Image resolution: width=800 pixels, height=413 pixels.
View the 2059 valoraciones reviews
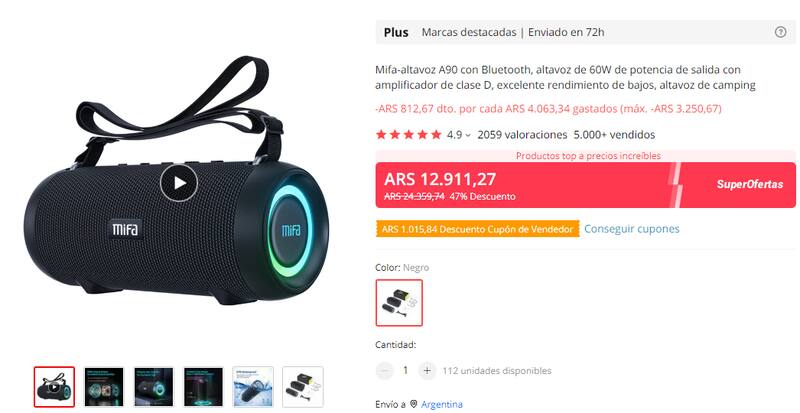pyautogui.click(x=522, y=135)
